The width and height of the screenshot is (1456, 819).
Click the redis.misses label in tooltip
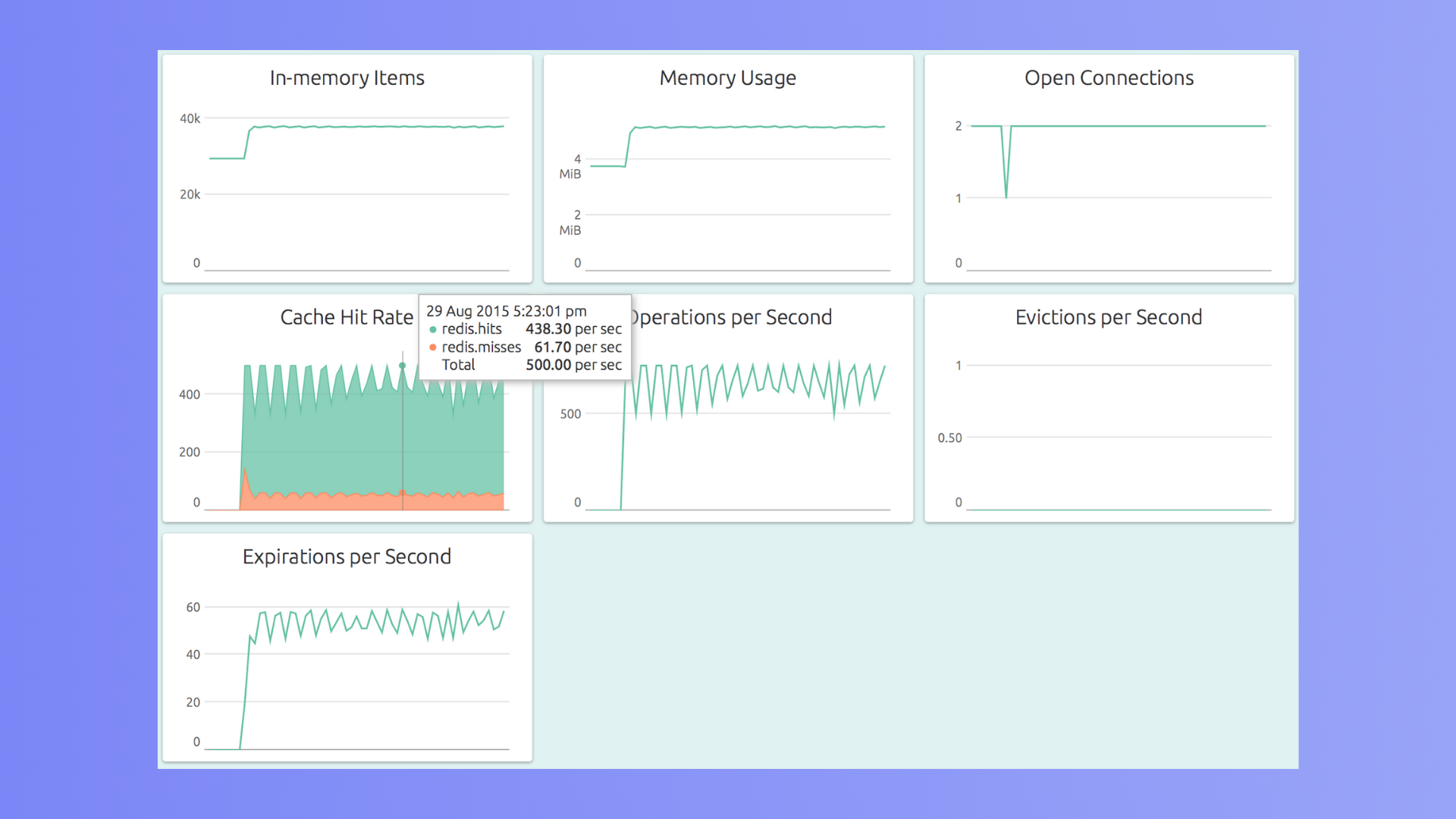(482, 347)
